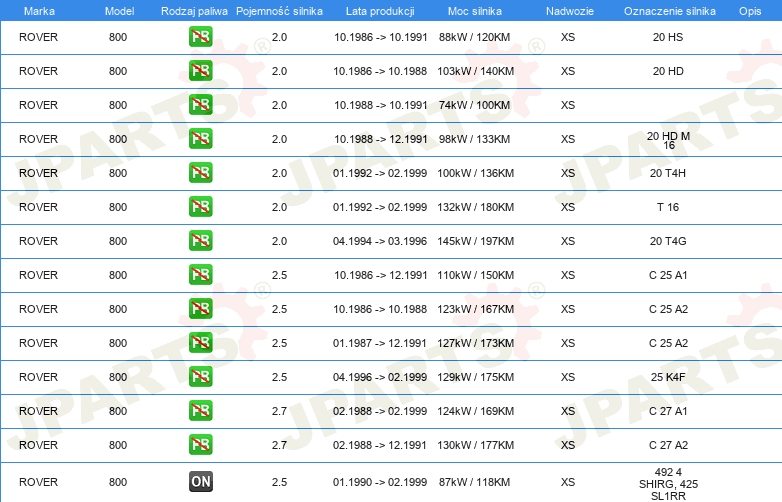Click petrol fuel icon in 20 HS row
The image size is (782, 502).
point(200,37)
